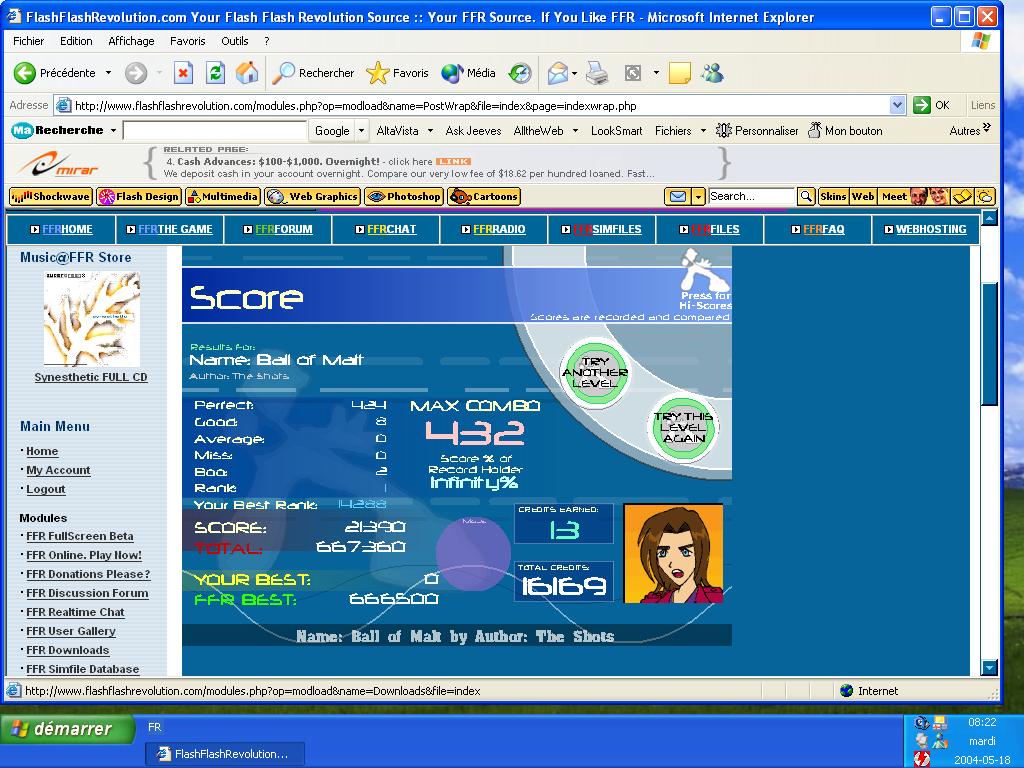Open the Home page house icon
Screen dimensions: 1024x768
pyautogui.click(x=247, y=72)
